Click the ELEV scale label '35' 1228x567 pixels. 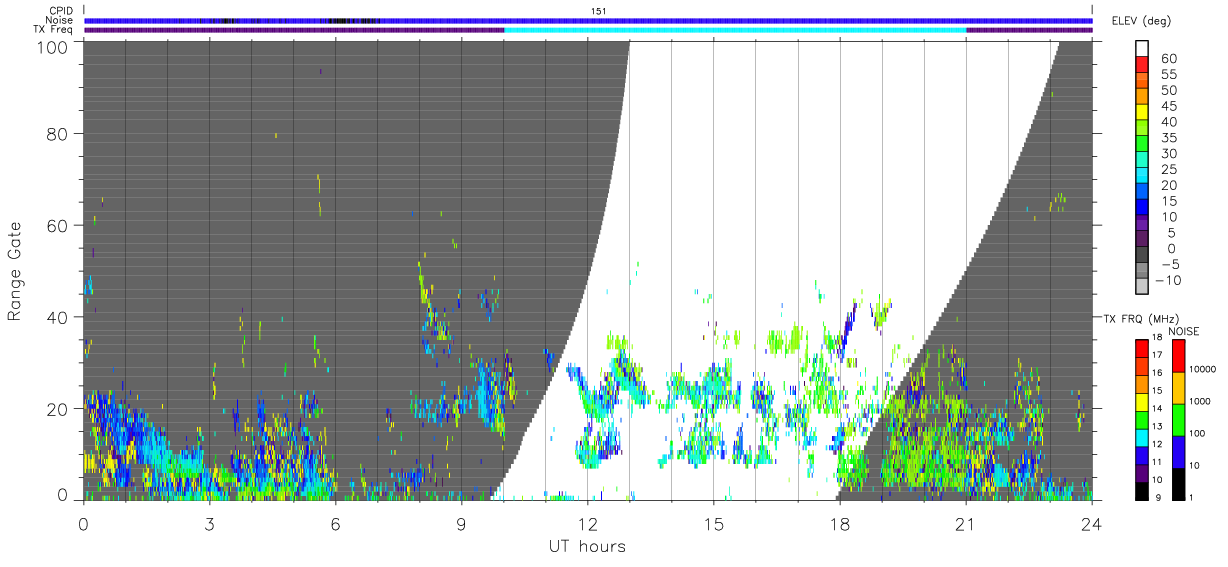point(1169,138)
